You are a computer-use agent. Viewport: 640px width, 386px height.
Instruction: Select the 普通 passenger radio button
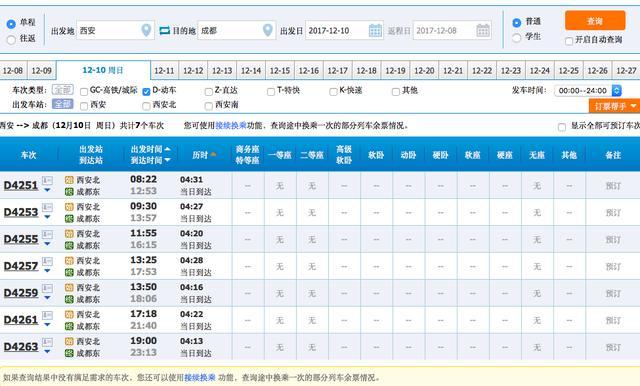tap(516, 22)
